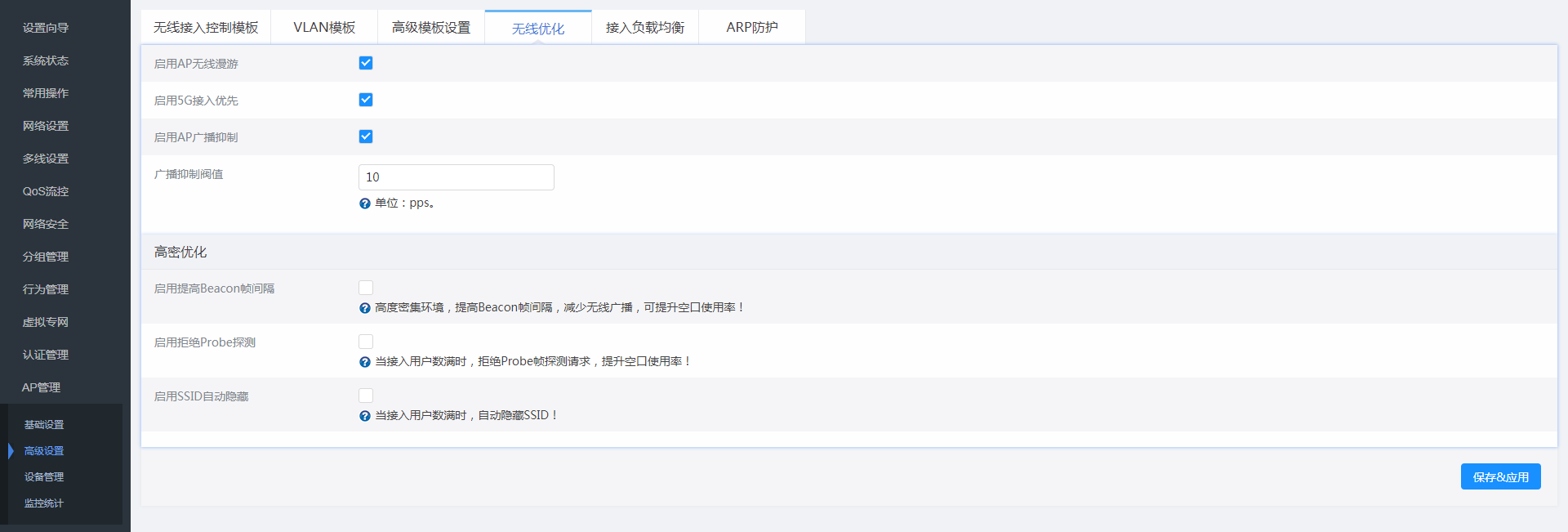Screen dimensions: 1568x532
Task: Click the help icon beside 单位：pps
Action: click(x=365, y=203)
